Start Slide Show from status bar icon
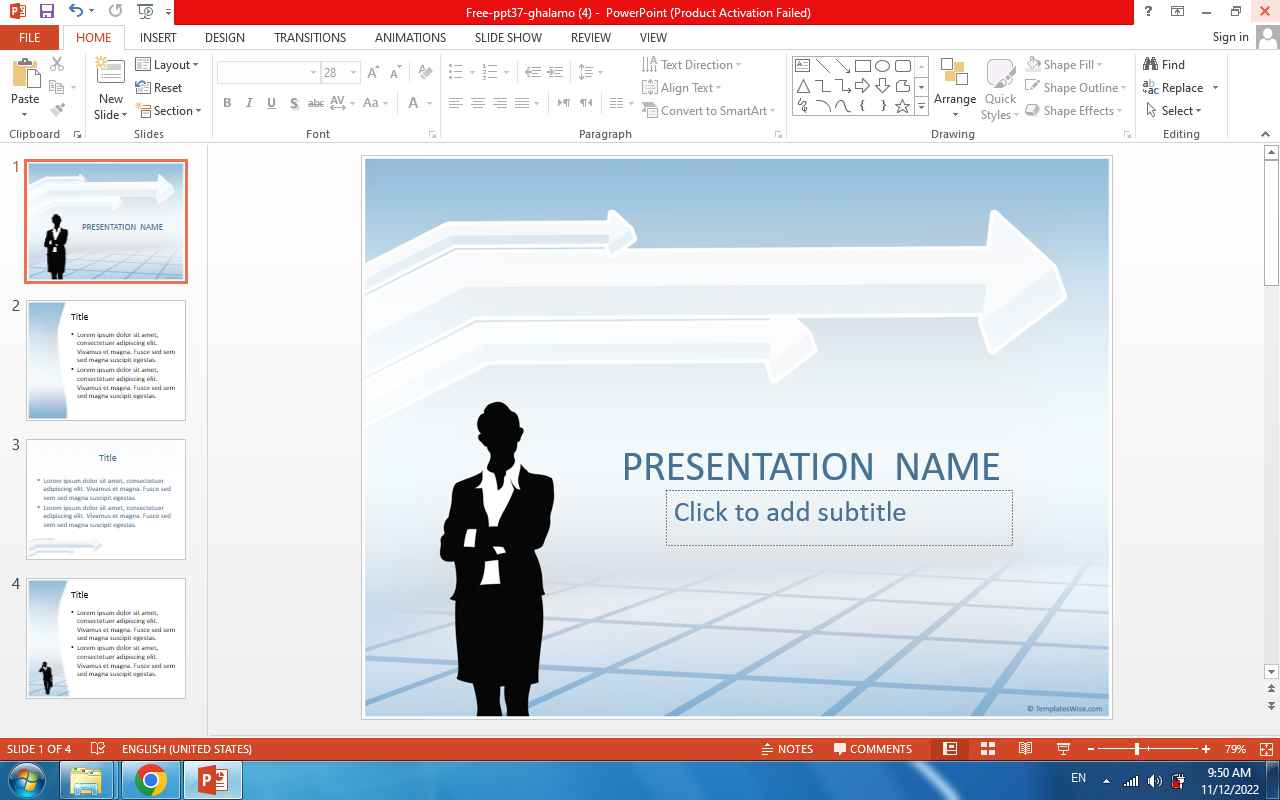This screenshot has height=800, width=1280. (1063, 749)
